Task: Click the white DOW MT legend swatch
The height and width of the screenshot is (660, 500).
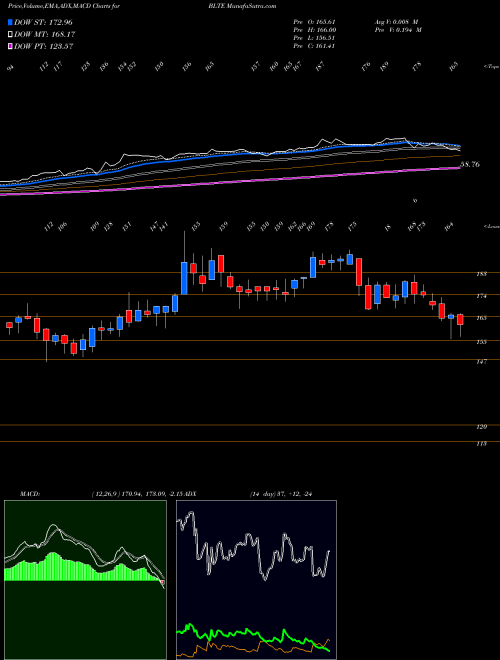Action: click(x=10, y=34)
